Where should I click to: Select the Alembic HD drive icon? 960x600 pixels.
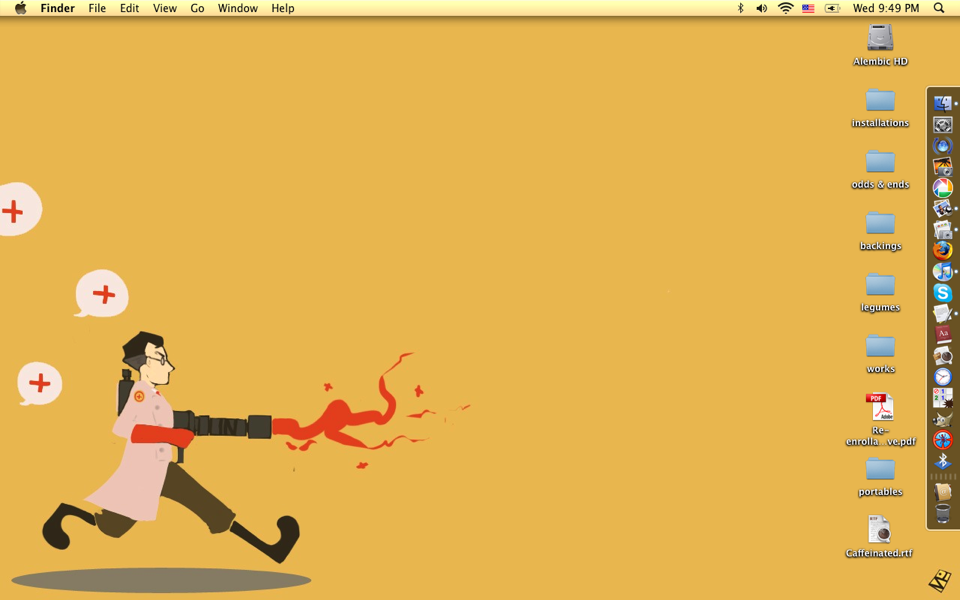tap(880, 38)
